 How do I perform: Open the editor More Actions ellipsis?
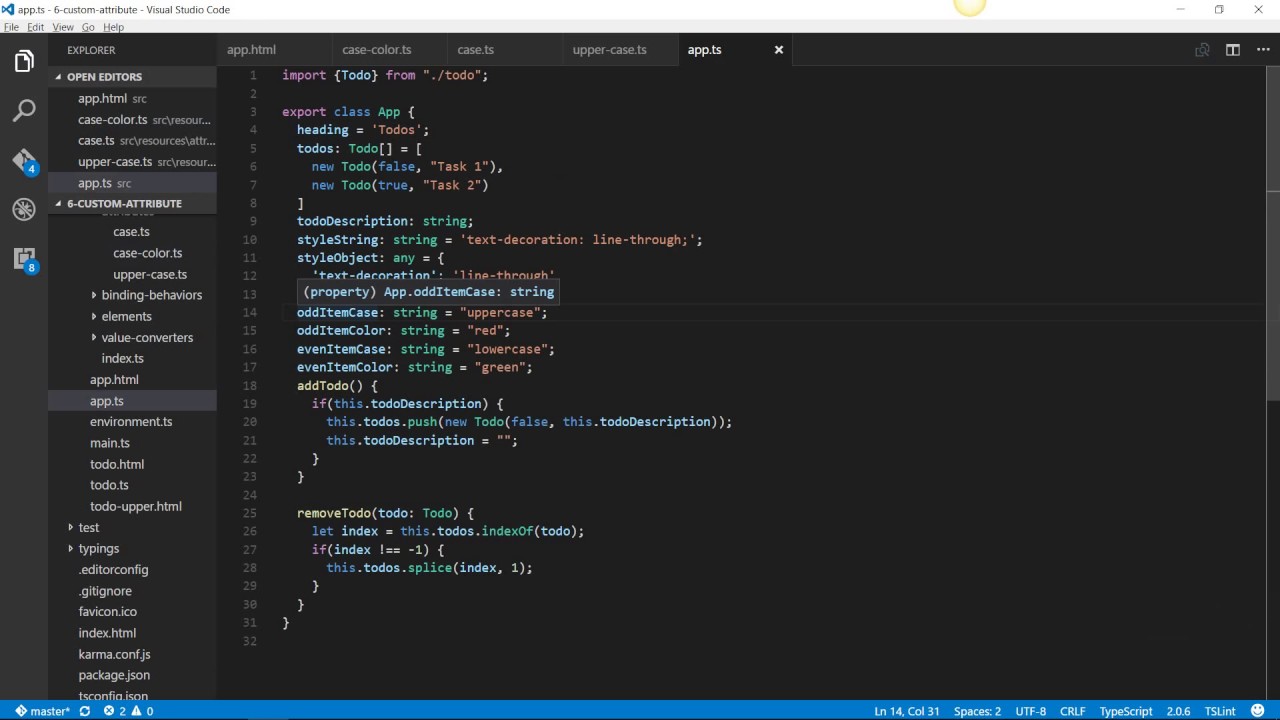(1262, 50)
